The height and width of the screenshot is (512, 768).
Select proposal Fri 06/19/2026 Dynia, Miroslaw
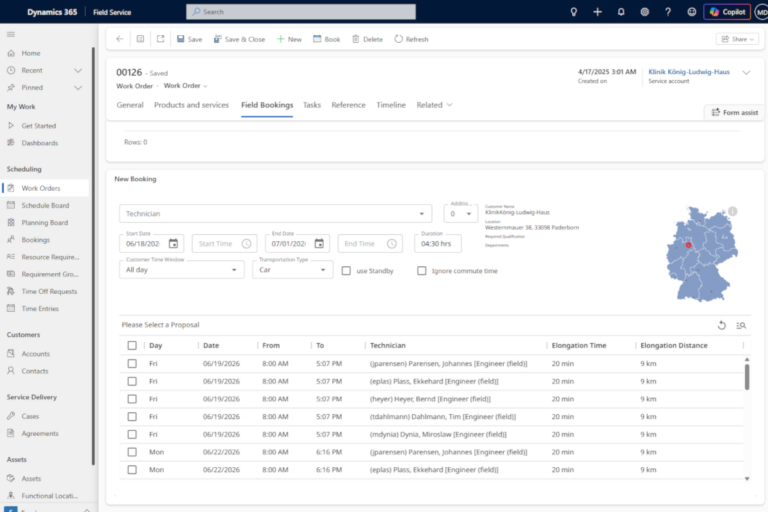point(132,434)
